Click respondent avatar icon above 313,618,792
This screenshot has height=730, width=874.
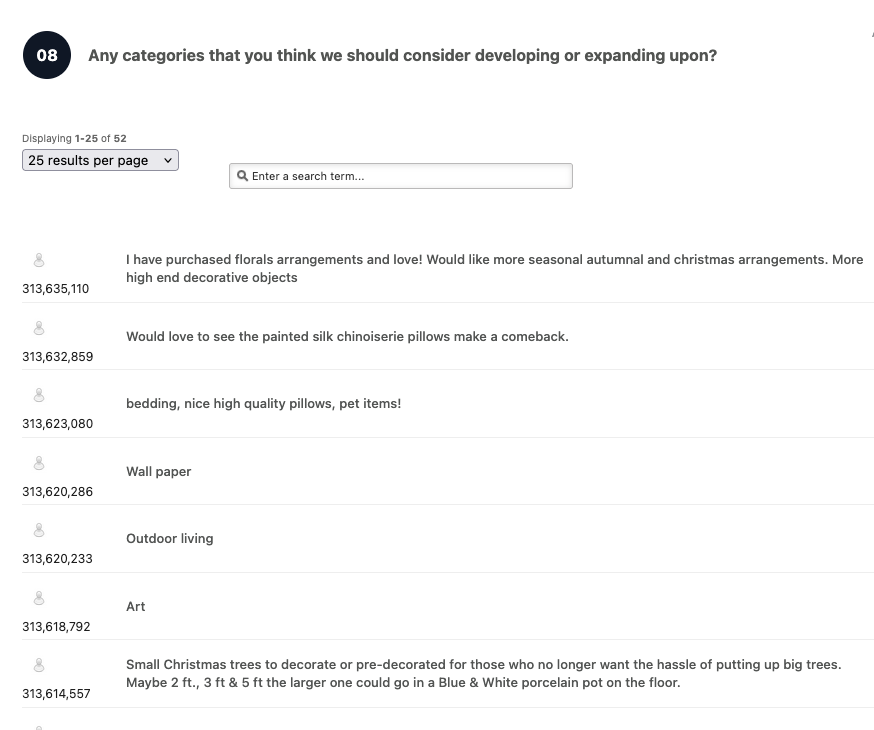coord(39,599)
